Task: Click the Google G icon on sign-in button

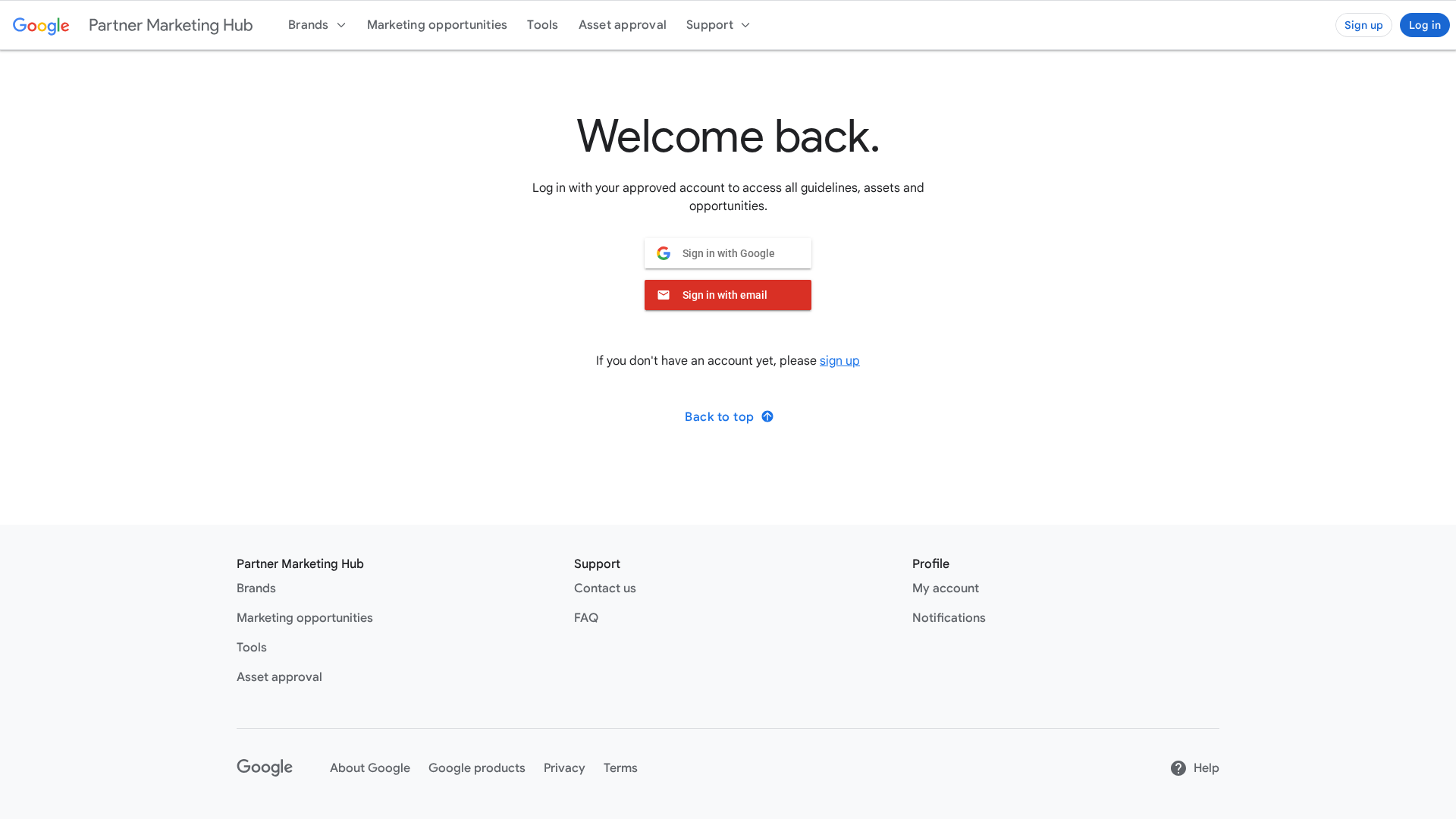Action: click(664, 253)
